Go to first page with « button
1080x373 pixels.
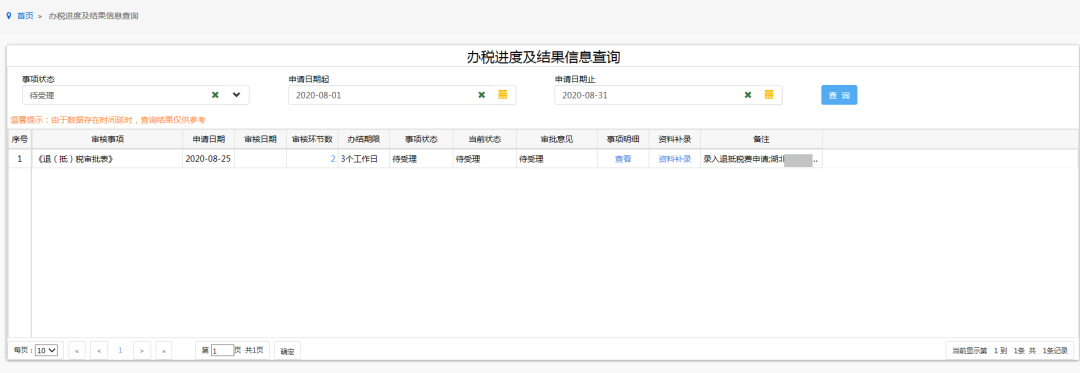76,351
